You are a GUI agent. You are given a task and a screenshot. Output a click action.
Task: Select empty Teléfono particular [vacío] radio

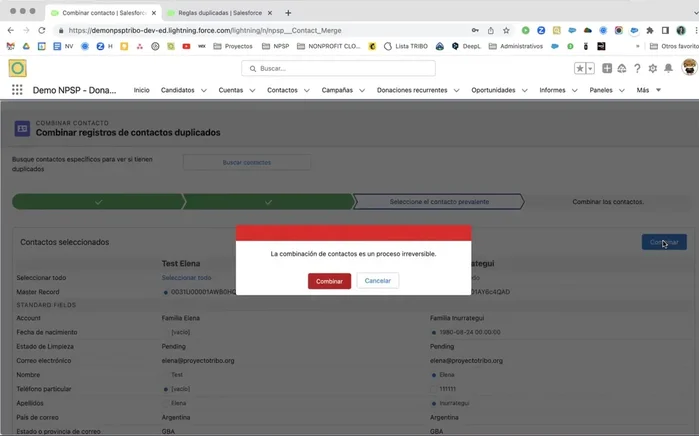coord(166,389)
